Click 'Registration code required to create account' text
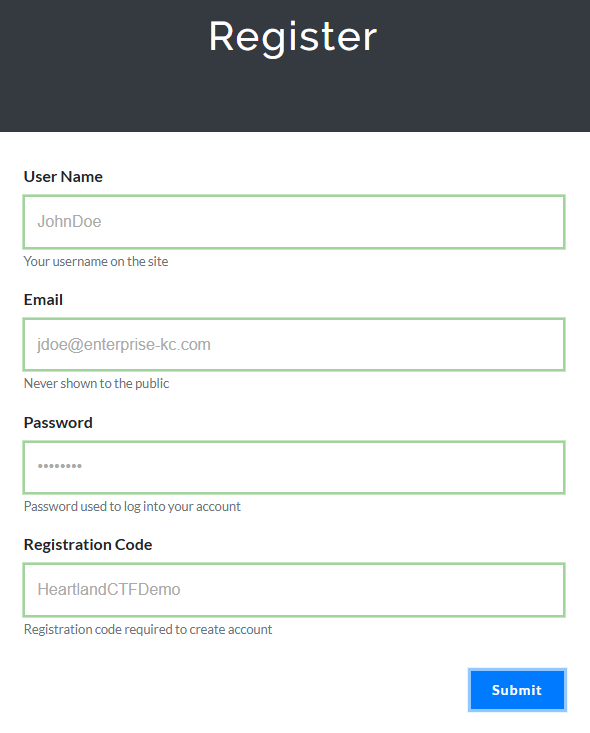The height and width of the screenshot is (733, 590). 148,629
